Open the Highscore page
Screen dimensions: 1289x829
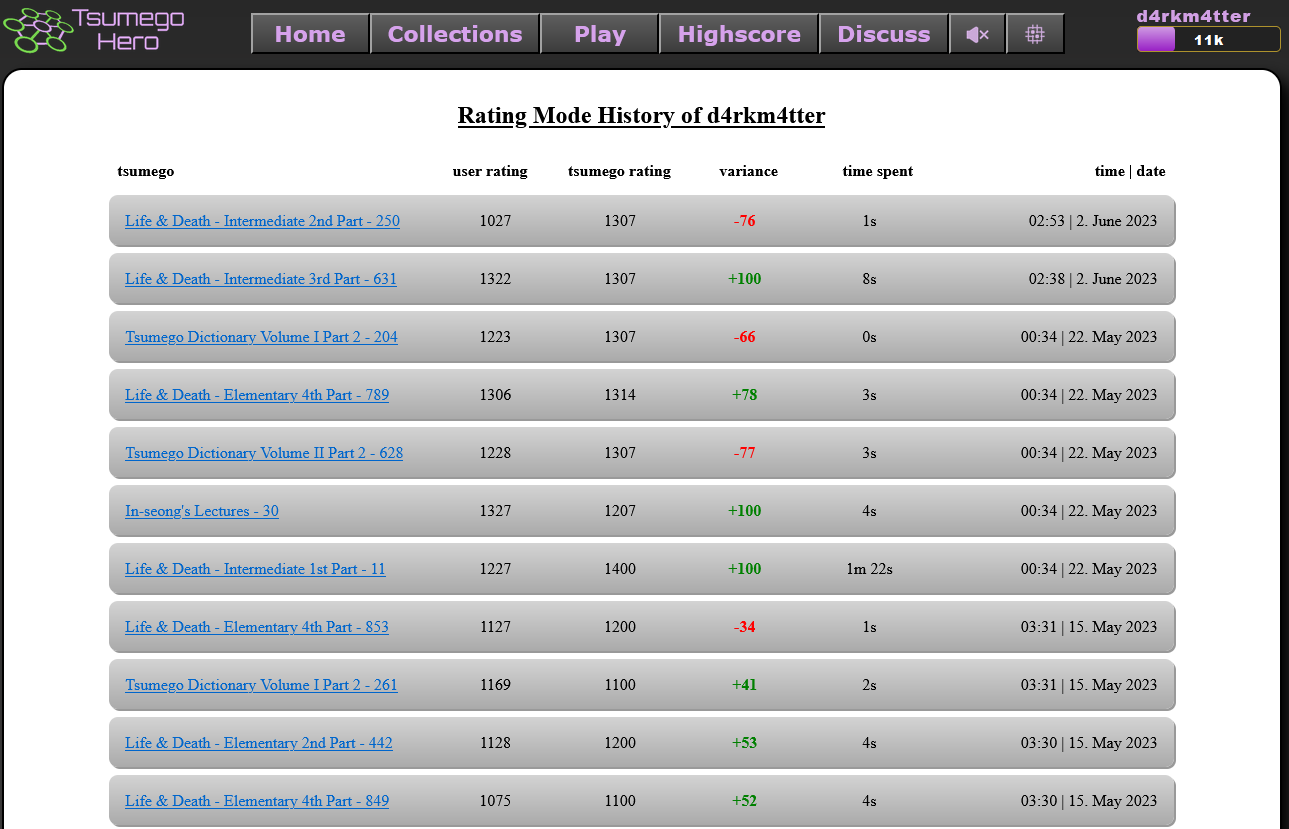pos(739,35)
